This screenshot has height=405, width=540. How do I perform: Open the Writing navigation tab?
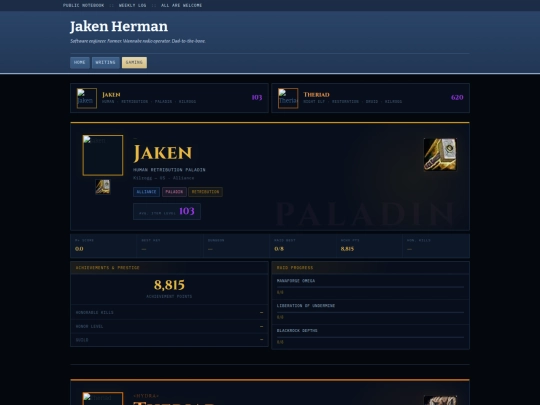click(x=106, y=63)
